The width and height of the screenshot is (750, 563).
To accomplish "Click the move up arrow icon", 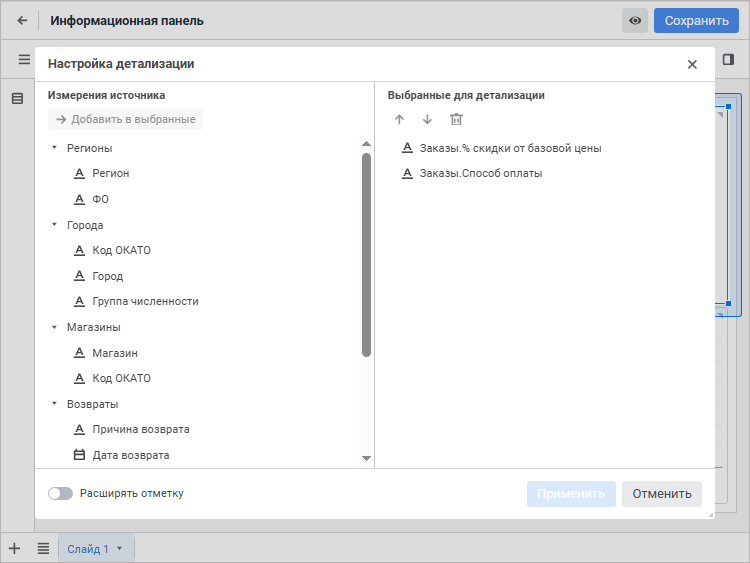I will [399, 120].
